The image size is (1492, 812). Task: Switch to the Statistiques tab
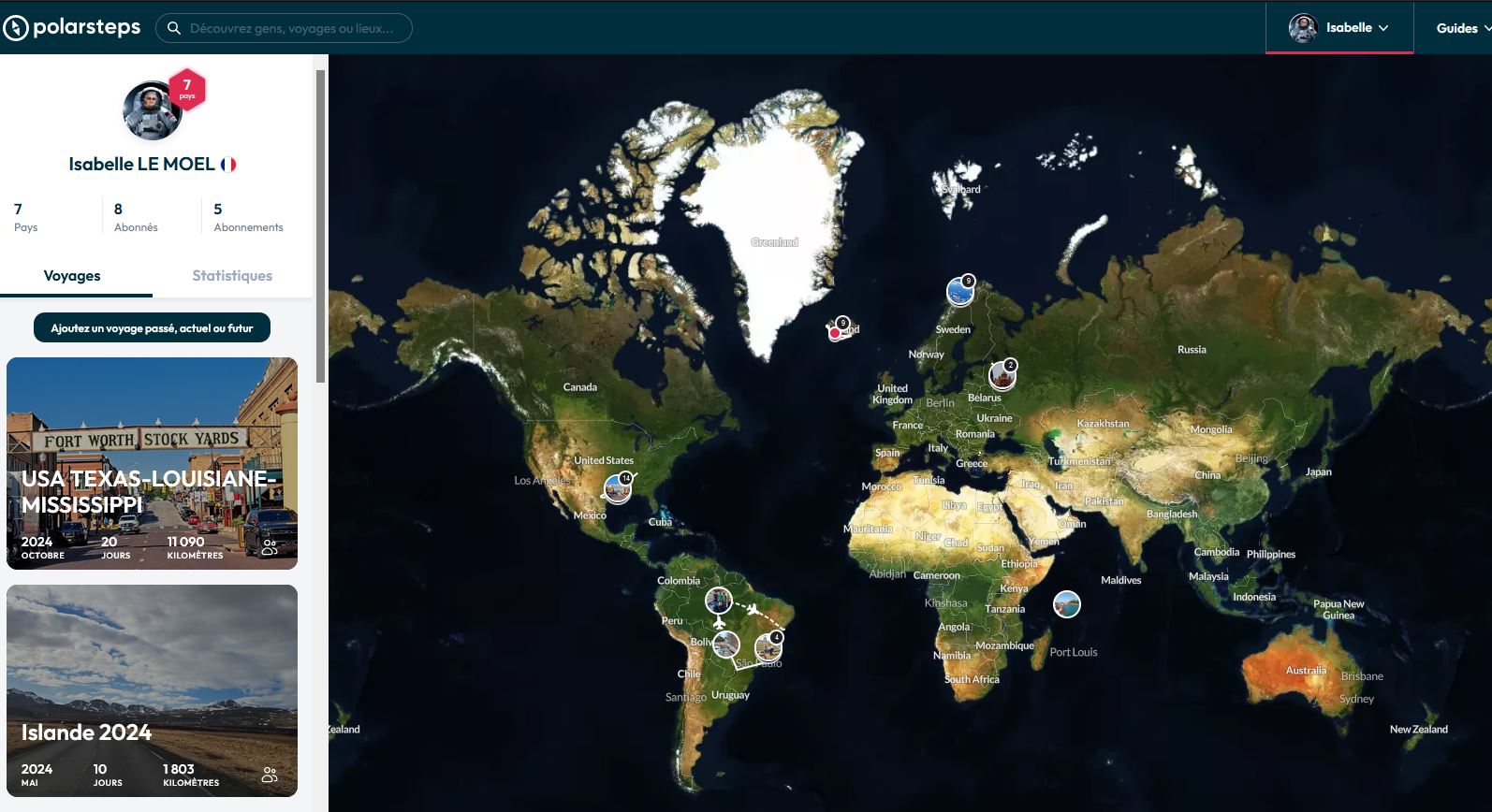(232, 276)
